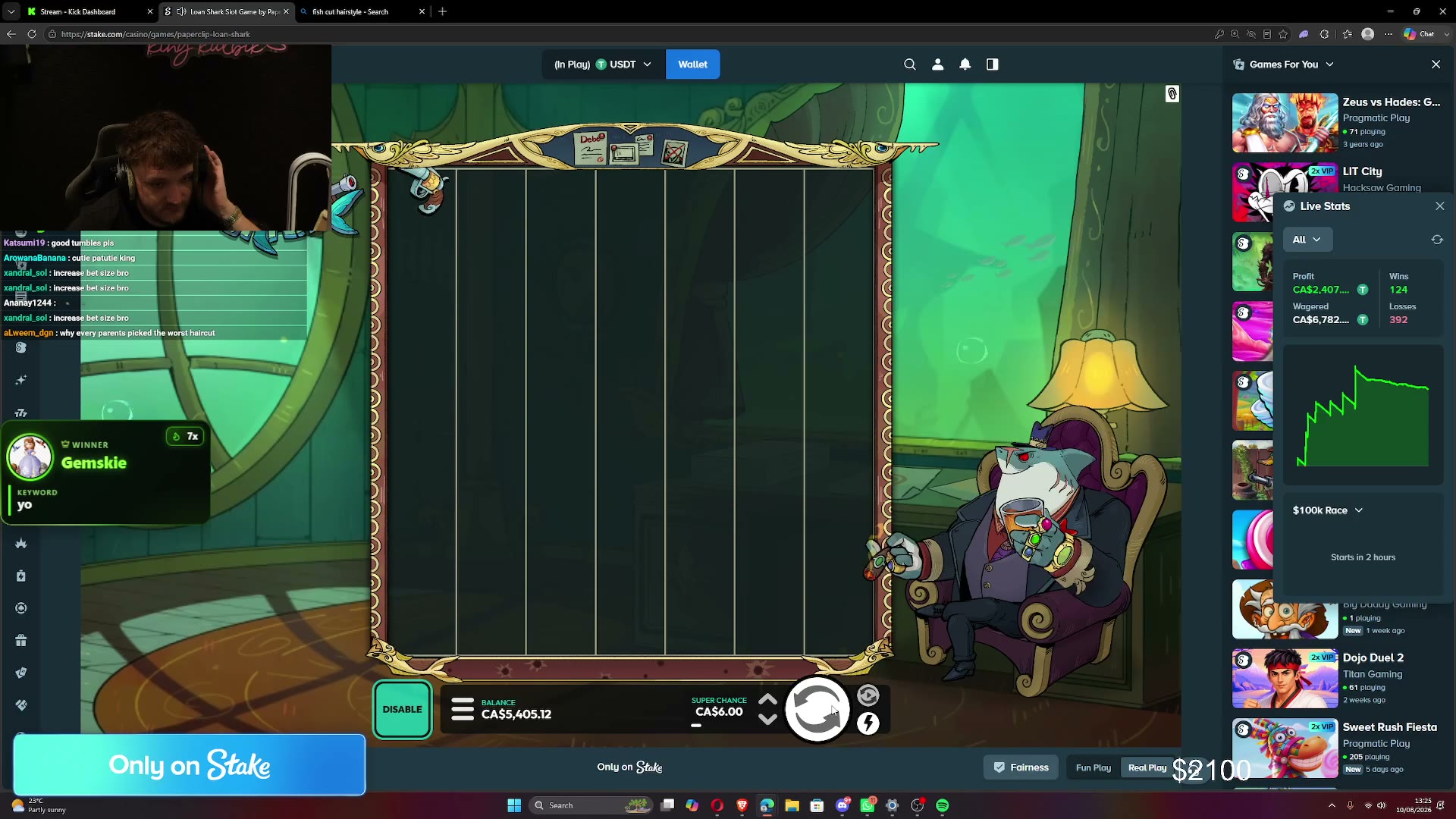Open the Fairness button

pos(1021,767)
